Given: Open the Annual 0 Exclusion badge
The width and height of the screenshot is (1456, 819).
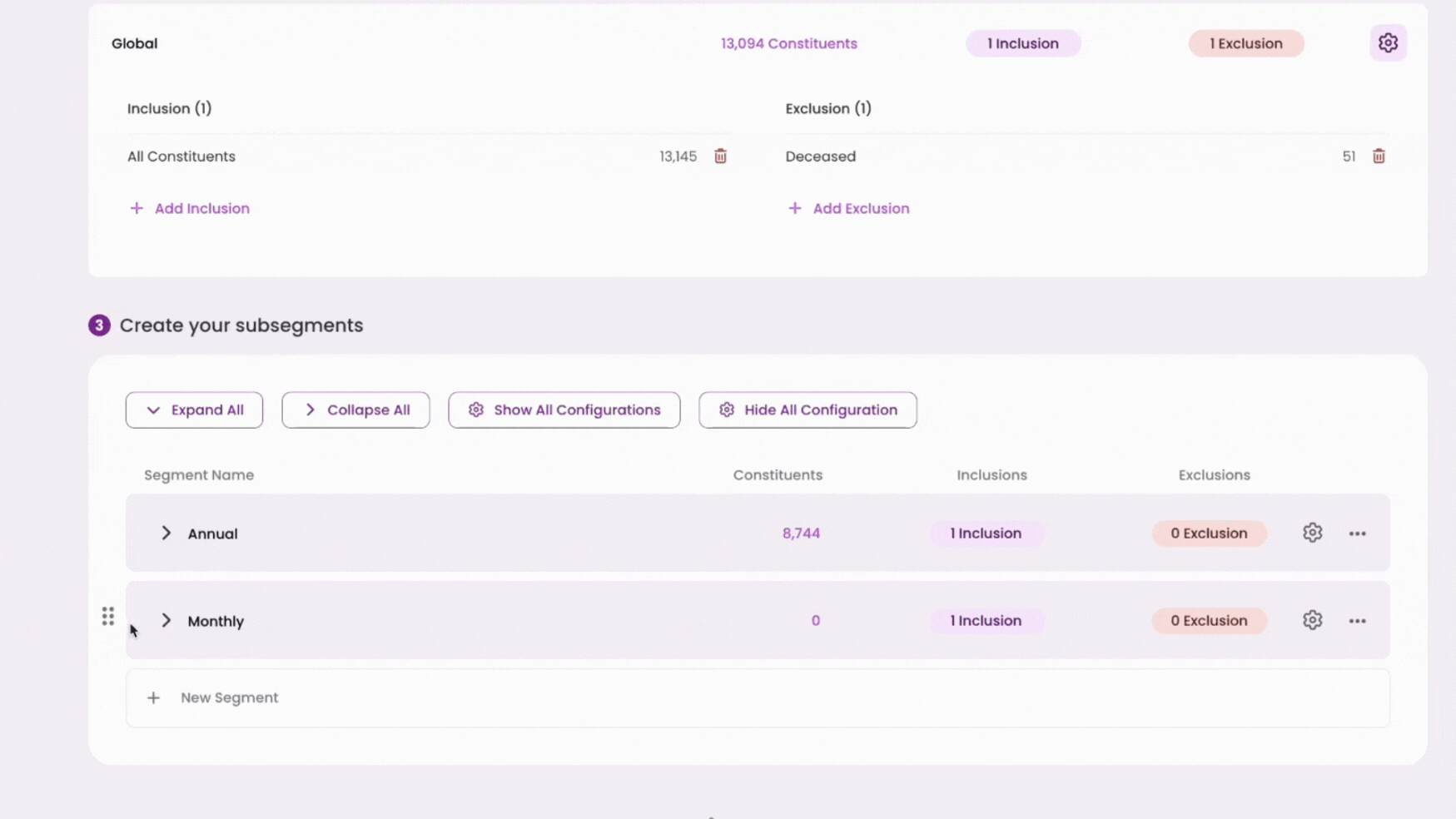Looking at the screenshot, I should [x=1209, y=534].
